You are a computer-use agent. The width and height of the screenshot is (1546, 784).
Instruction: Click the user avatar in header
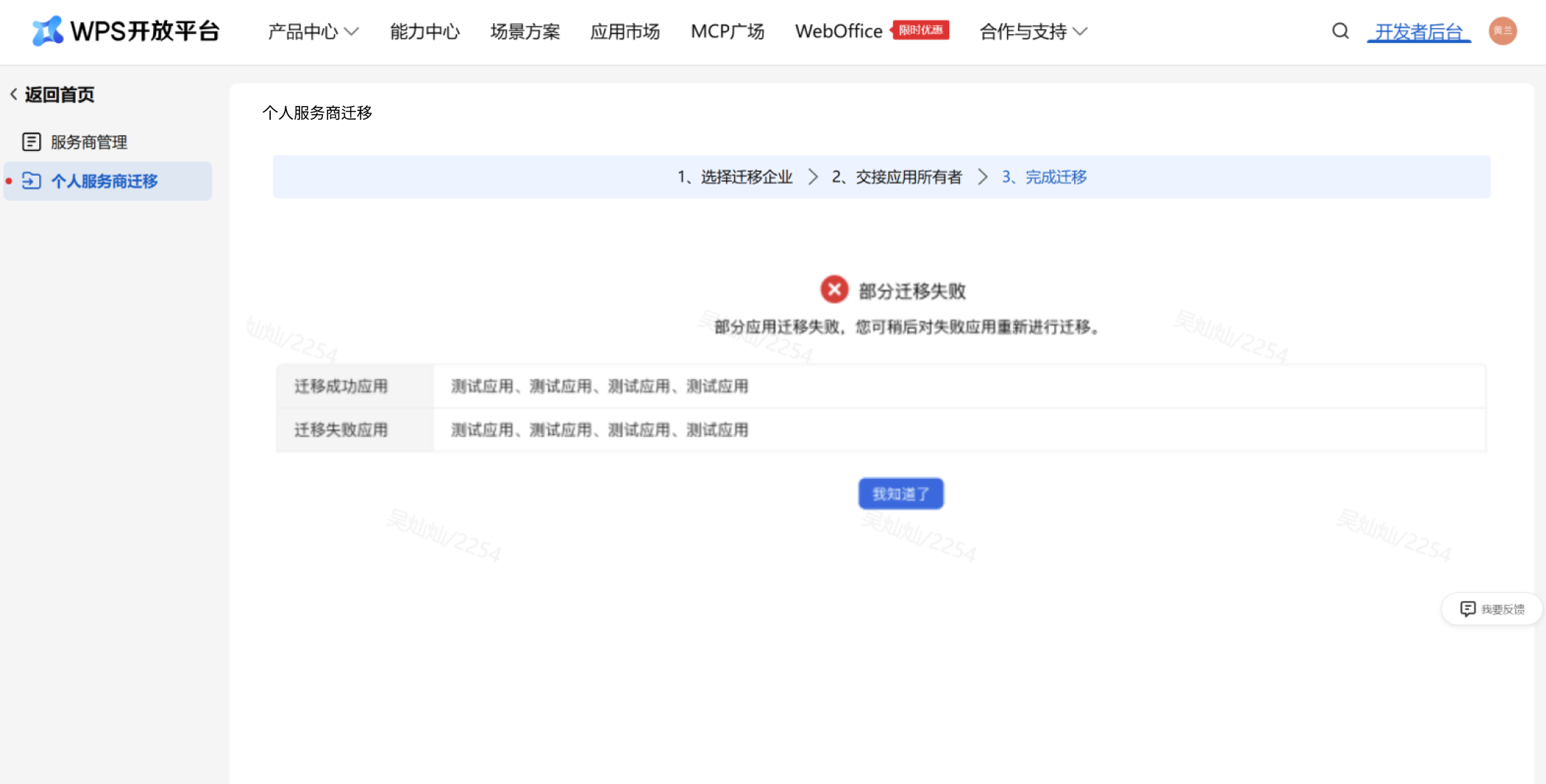point(1502,31)
